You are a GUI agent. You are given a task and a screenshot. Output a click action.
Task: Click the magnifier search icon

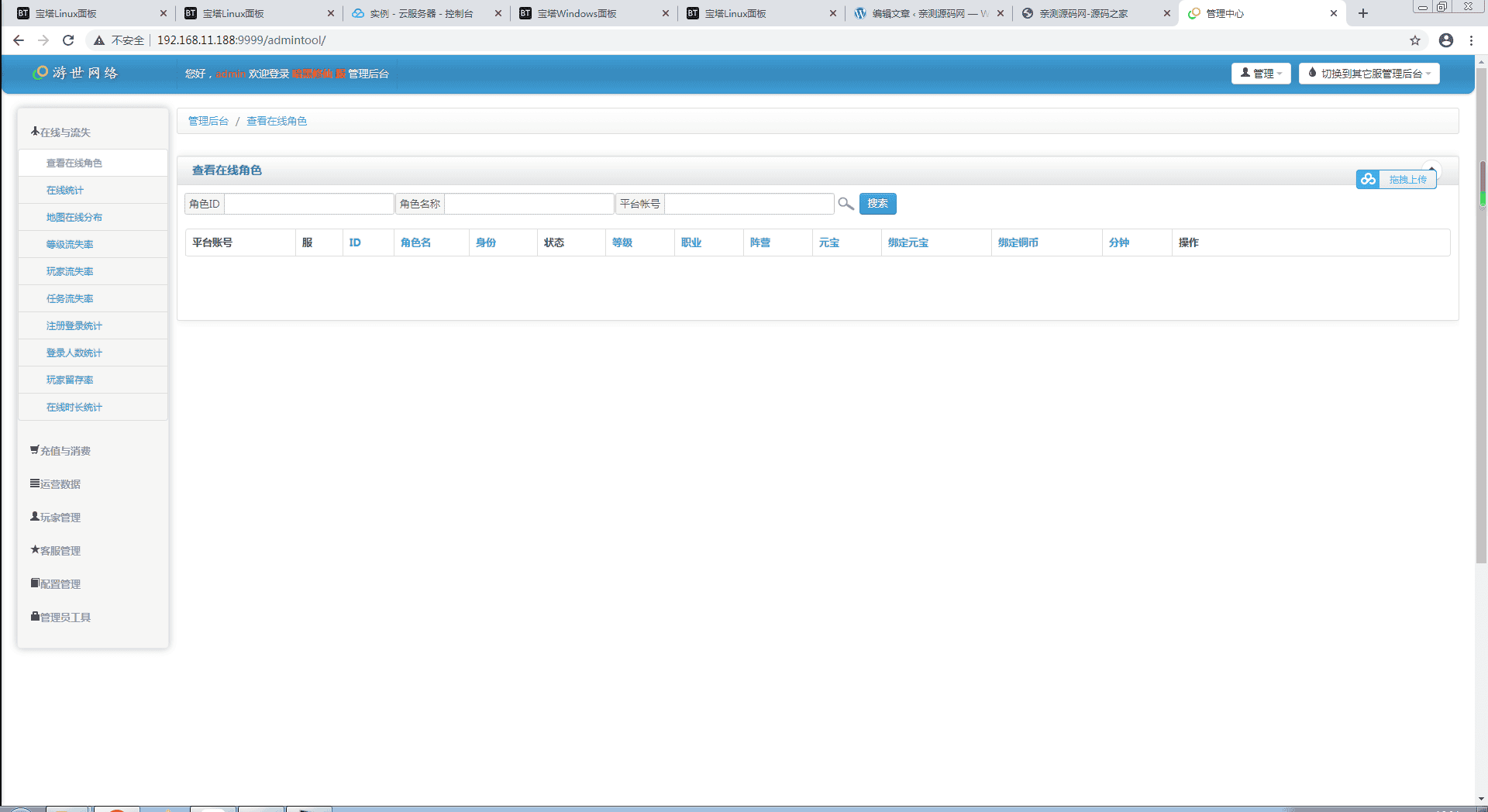[x=846, y=204]
